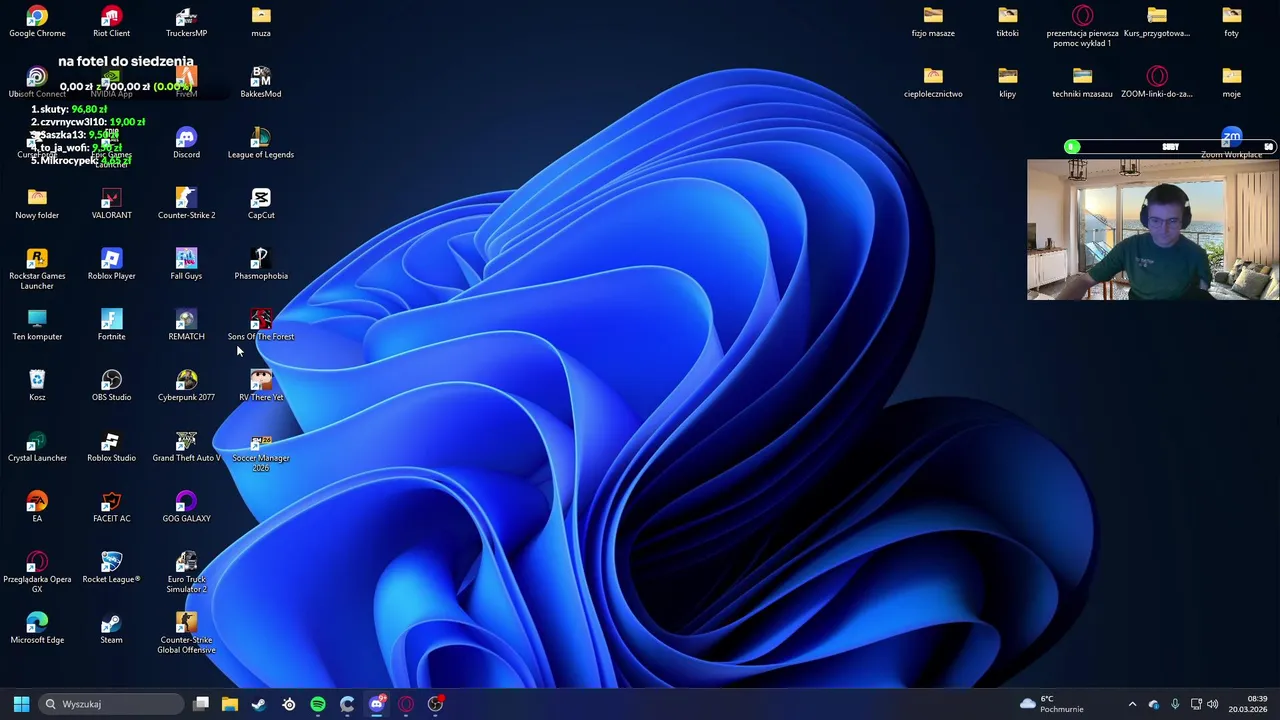1280x720 pixels.
Task: Select the FACEIT AC desktop icon
Action: [x=111, y=507]
